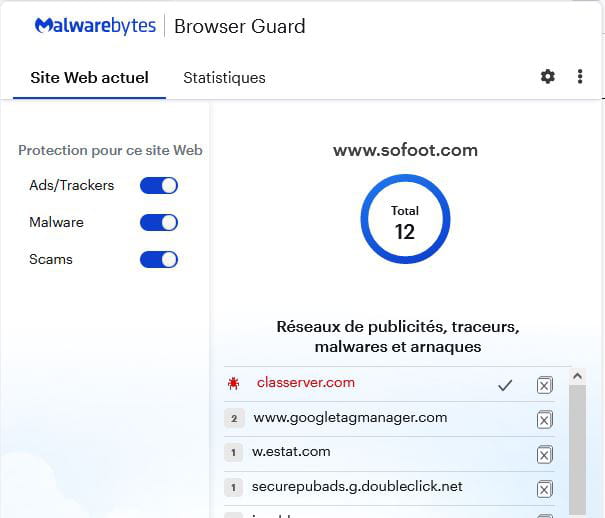This screenshot has height=518, width=605.
Task: Click the X box icon for securepubads.g.doubleclick.net
Action: (x=544, y=489)
